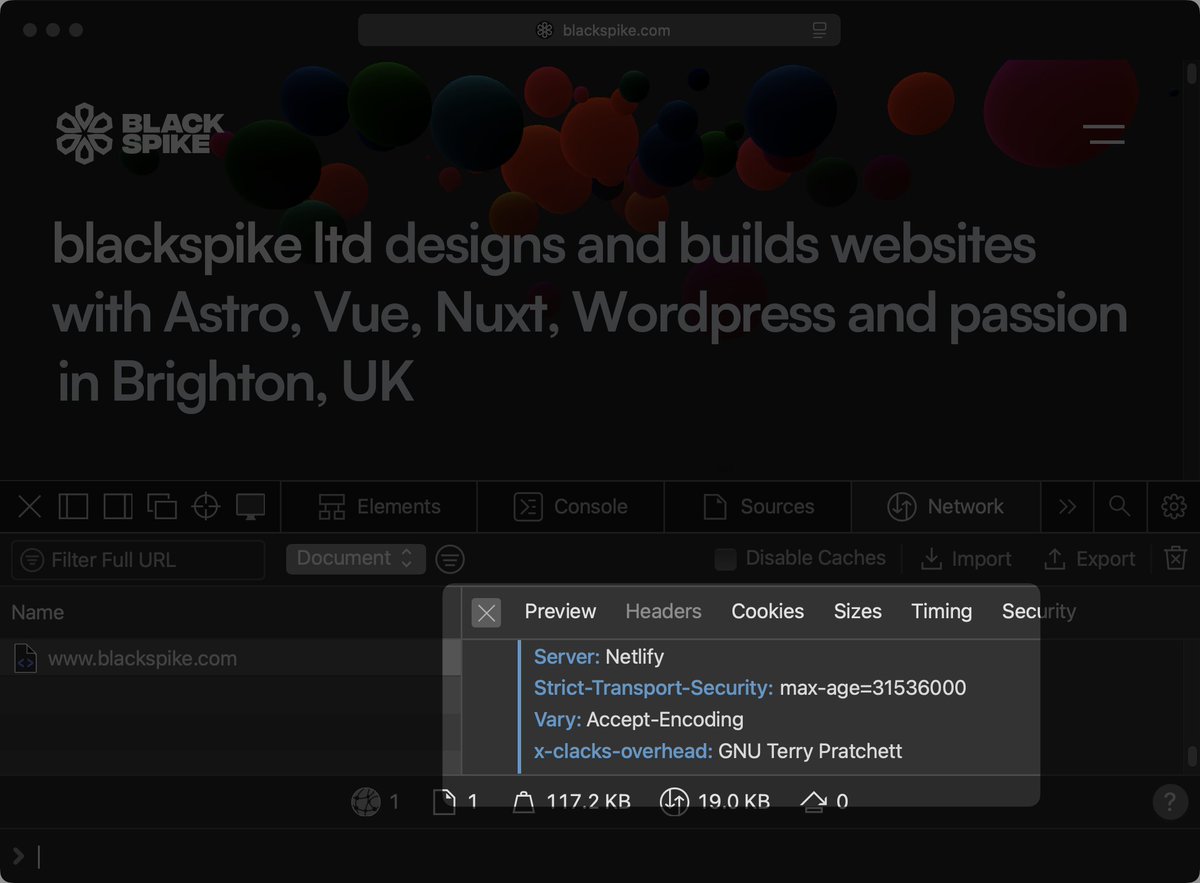
Task: Clear network items trash icon
Action: point(1176,559)
